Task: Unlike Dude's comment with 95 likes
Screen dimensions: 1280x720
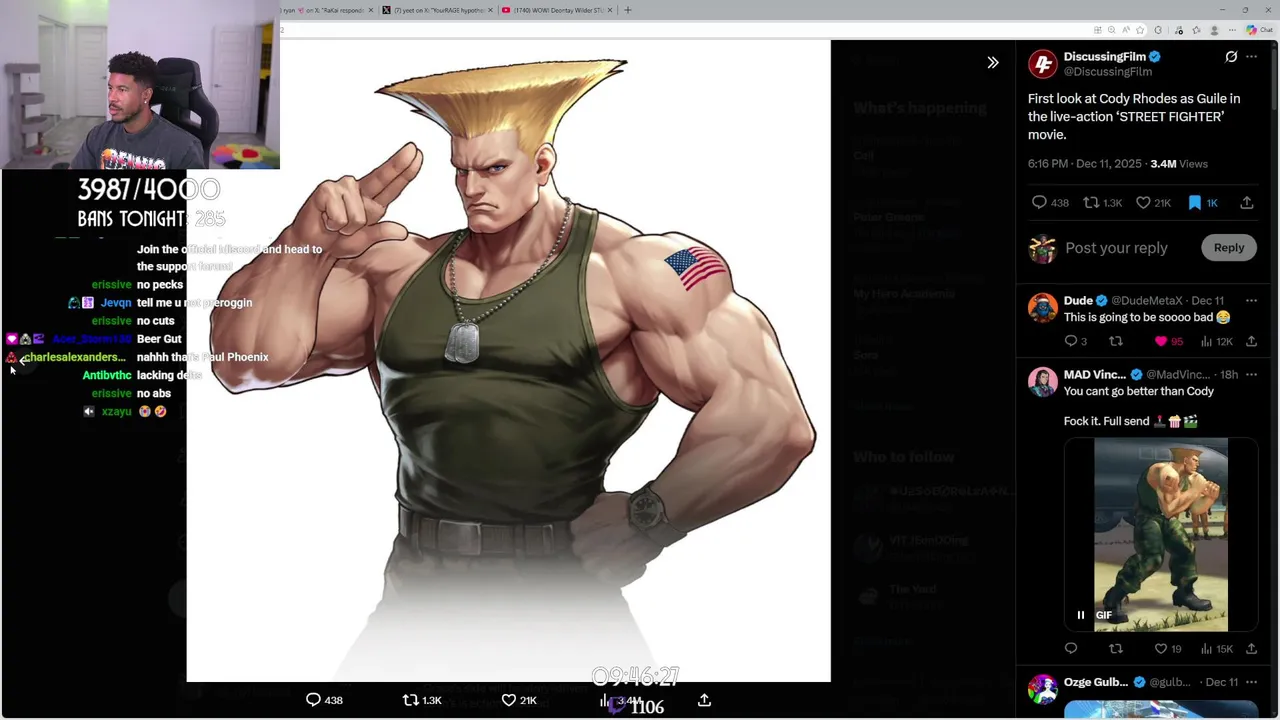Action: [1168, 341]
